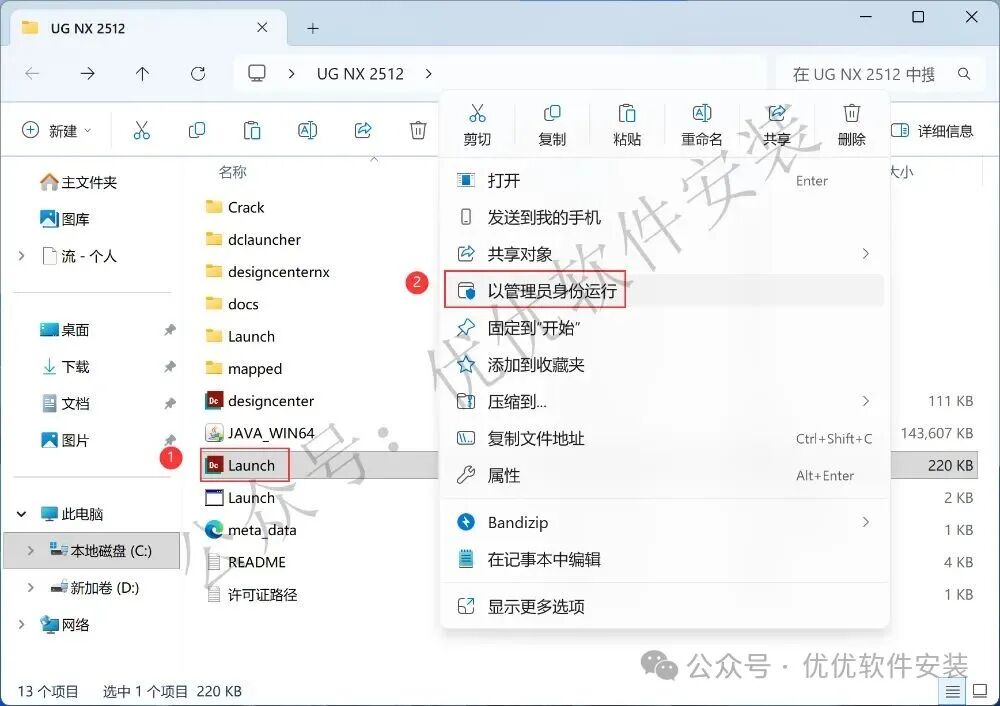
Task: Click the trash Delete icon in the Explorer toolbar
Action: click(418, 130)
